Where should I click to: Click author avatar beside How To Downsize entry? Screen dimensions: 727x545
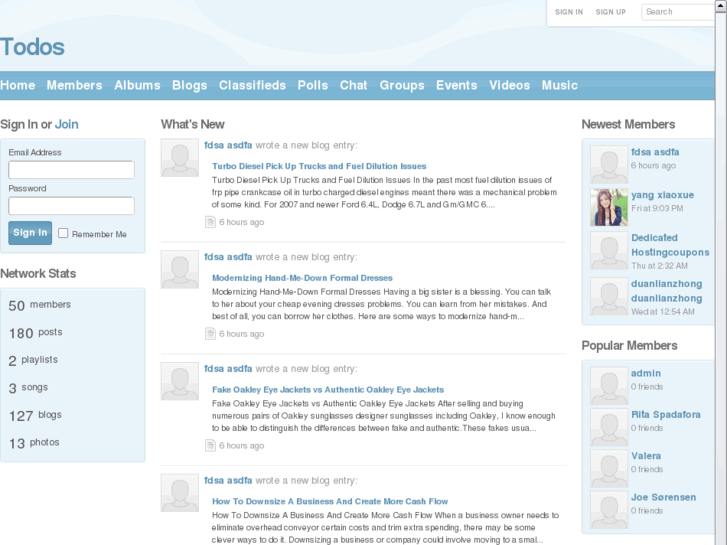click(180, 493)
